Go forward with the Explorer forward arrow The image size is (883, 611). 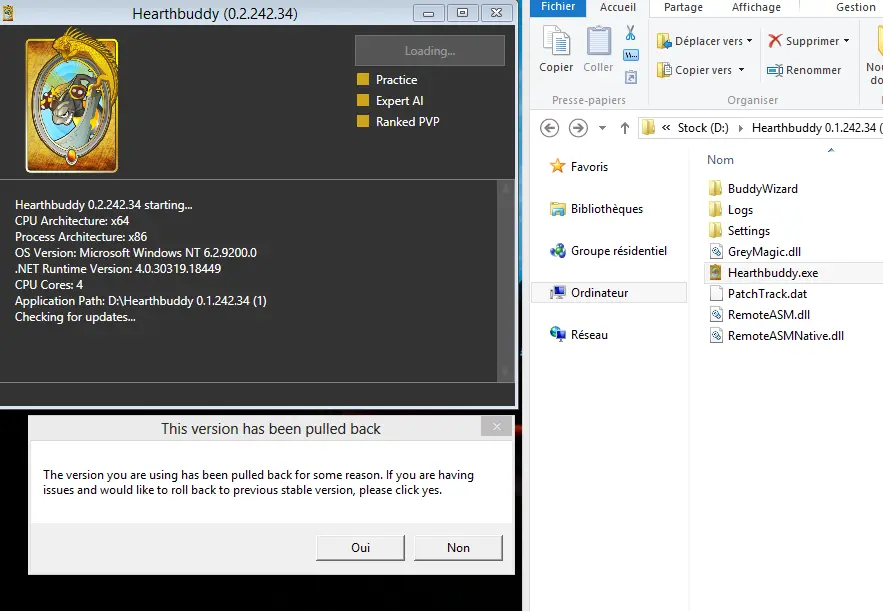578,128
